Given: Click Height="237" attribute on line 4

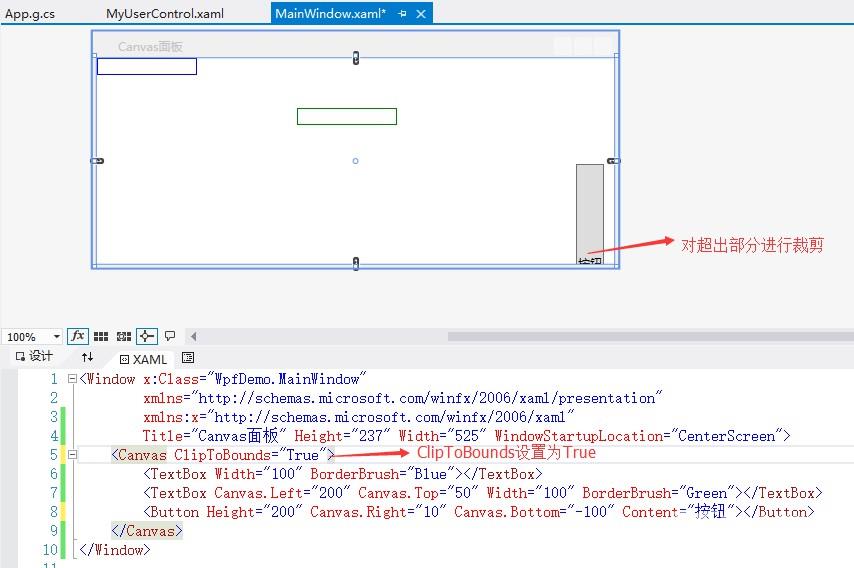Looking at the screenshot, I should click(342, 436).
